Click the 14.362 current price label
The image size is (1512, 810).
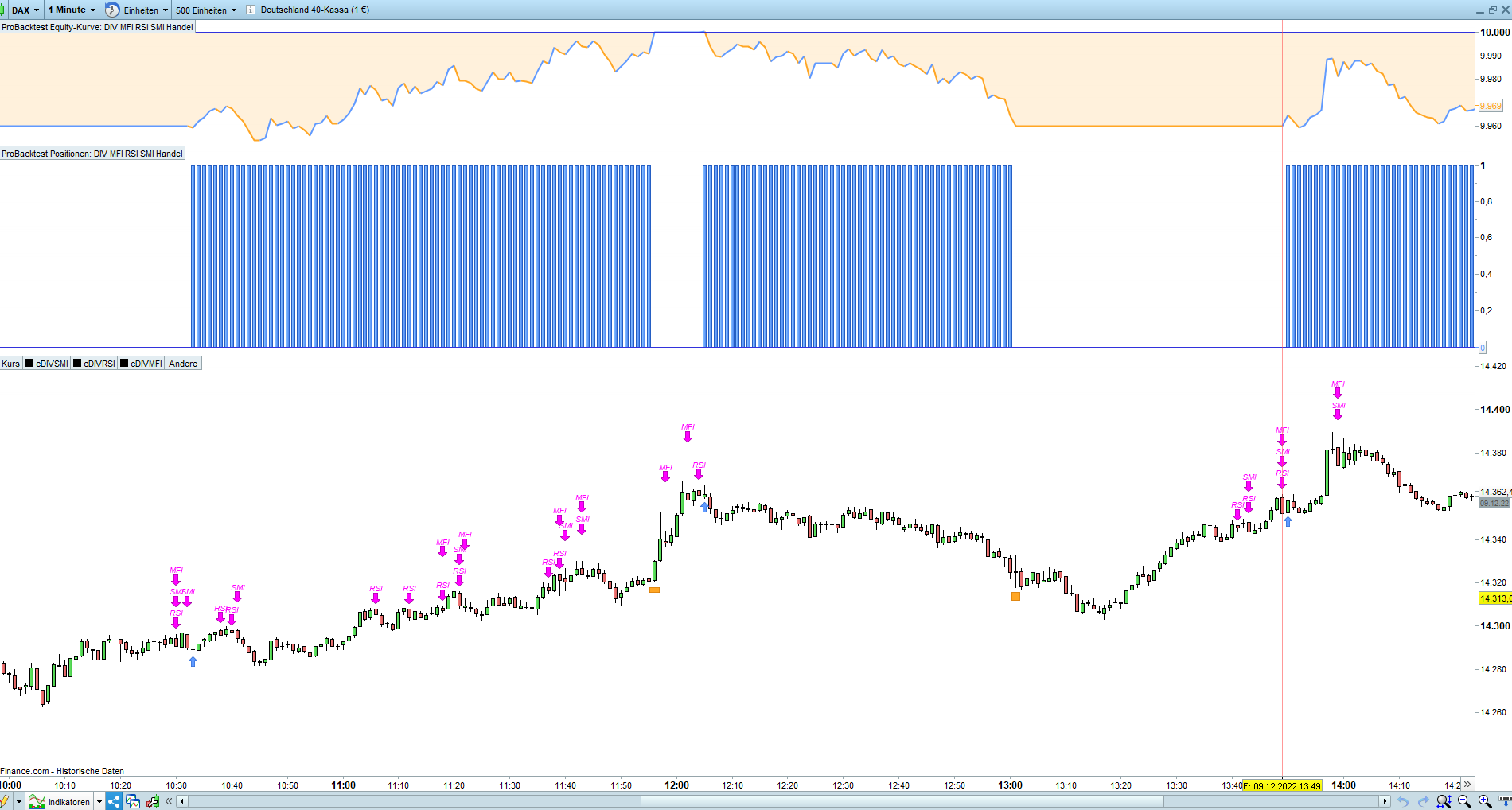click(x=1494, y=492)
